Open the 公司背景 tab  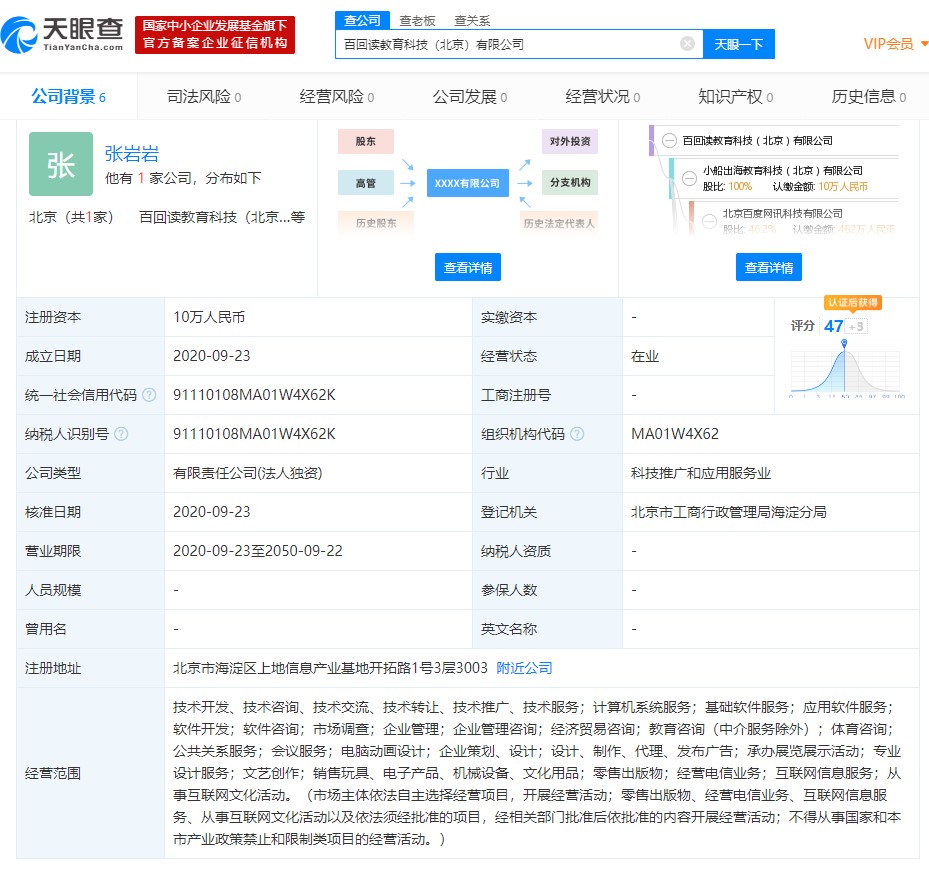coord(69,97)
